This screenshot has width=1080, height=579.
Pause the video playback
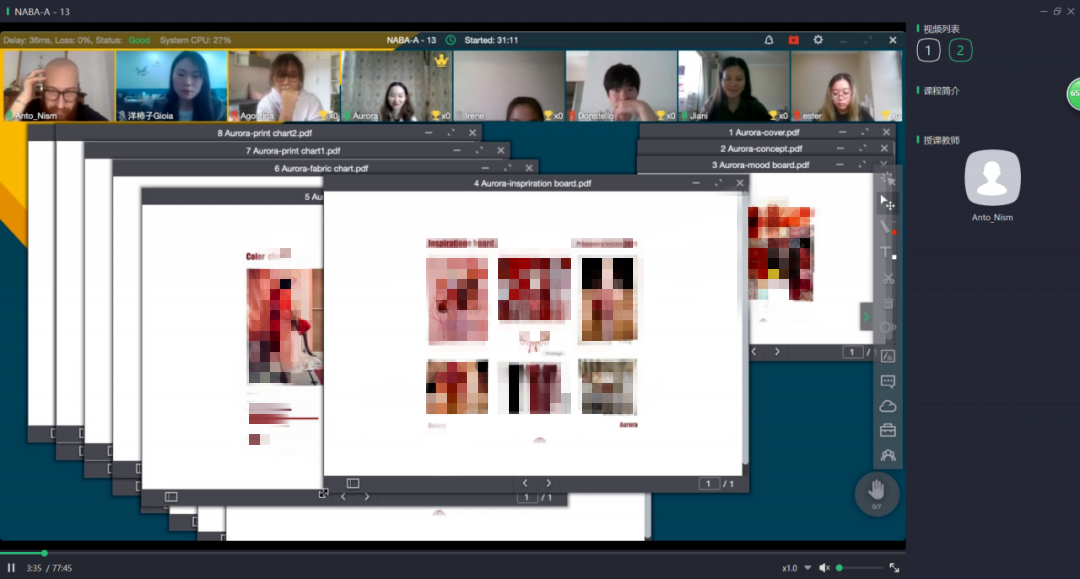pyautogui.click(x=11, y=568)
